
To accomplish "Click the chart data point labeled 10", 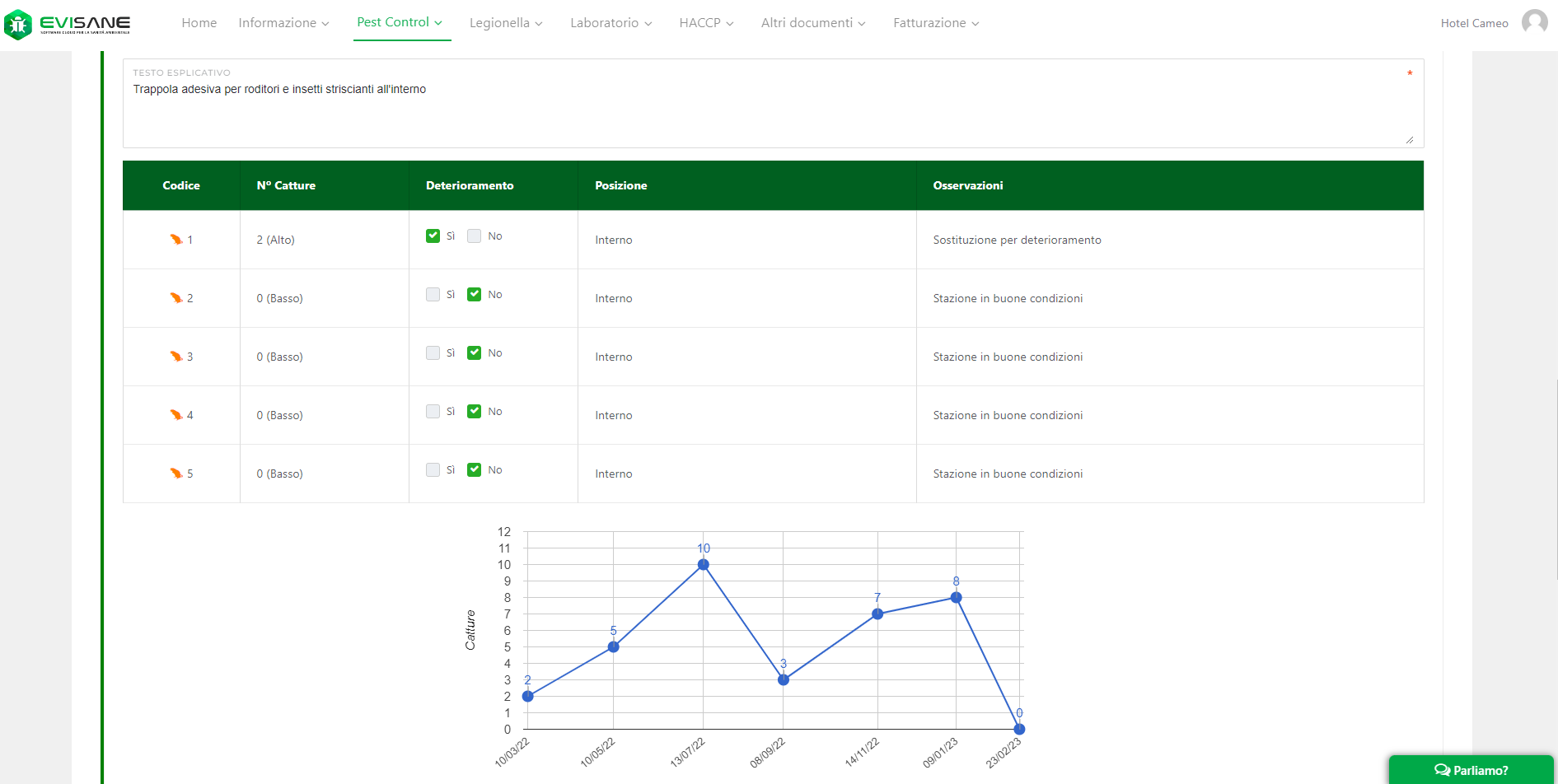I will pyautogui.click(x=703, y=565).
